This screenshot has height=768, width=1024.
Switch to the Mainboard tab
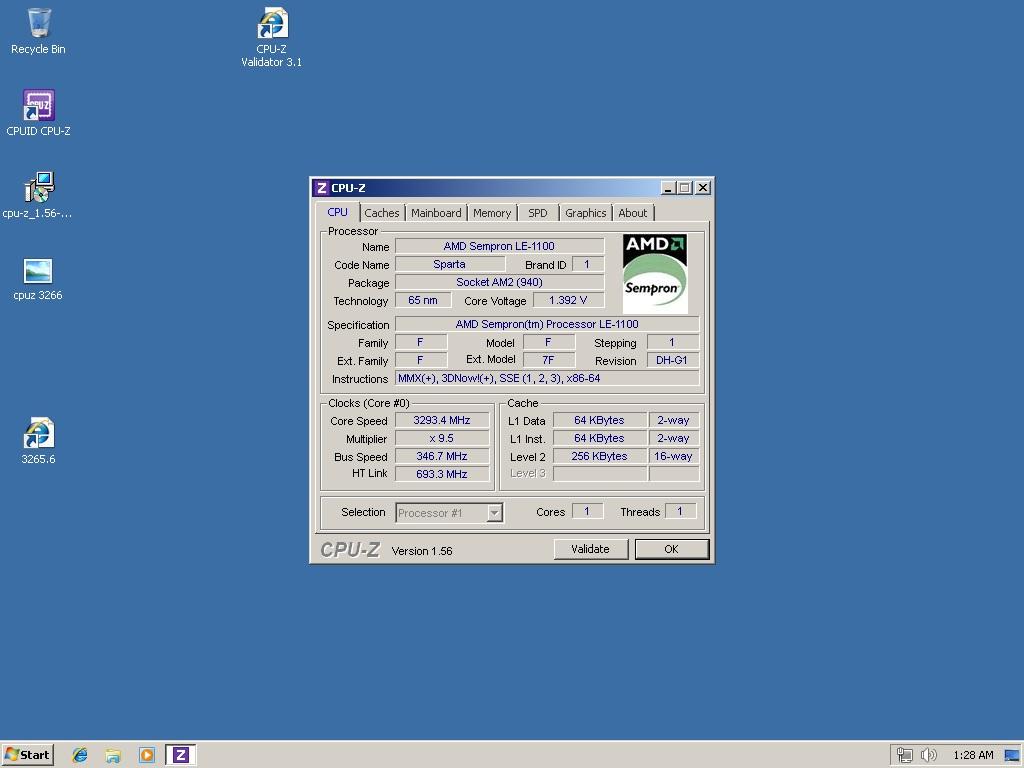(436, 213)
